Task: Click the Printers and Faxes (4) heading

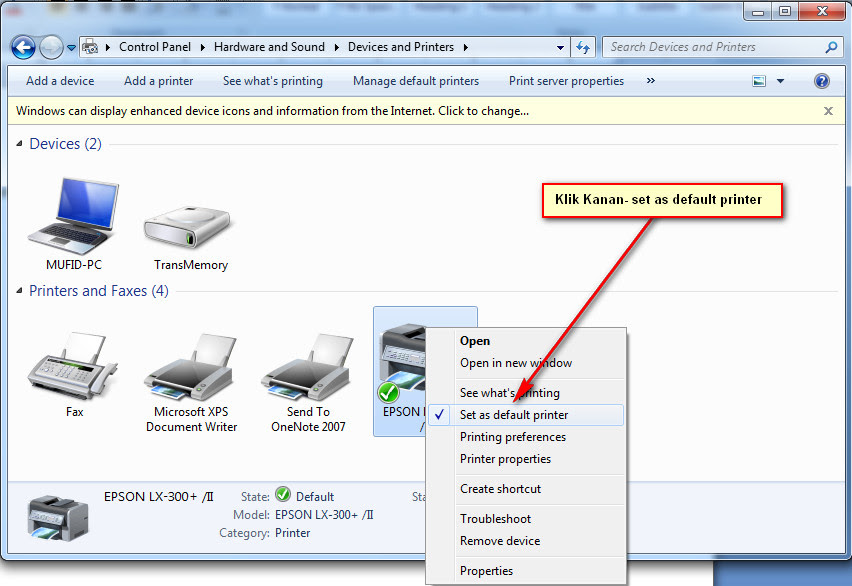Action: (99, 291)
